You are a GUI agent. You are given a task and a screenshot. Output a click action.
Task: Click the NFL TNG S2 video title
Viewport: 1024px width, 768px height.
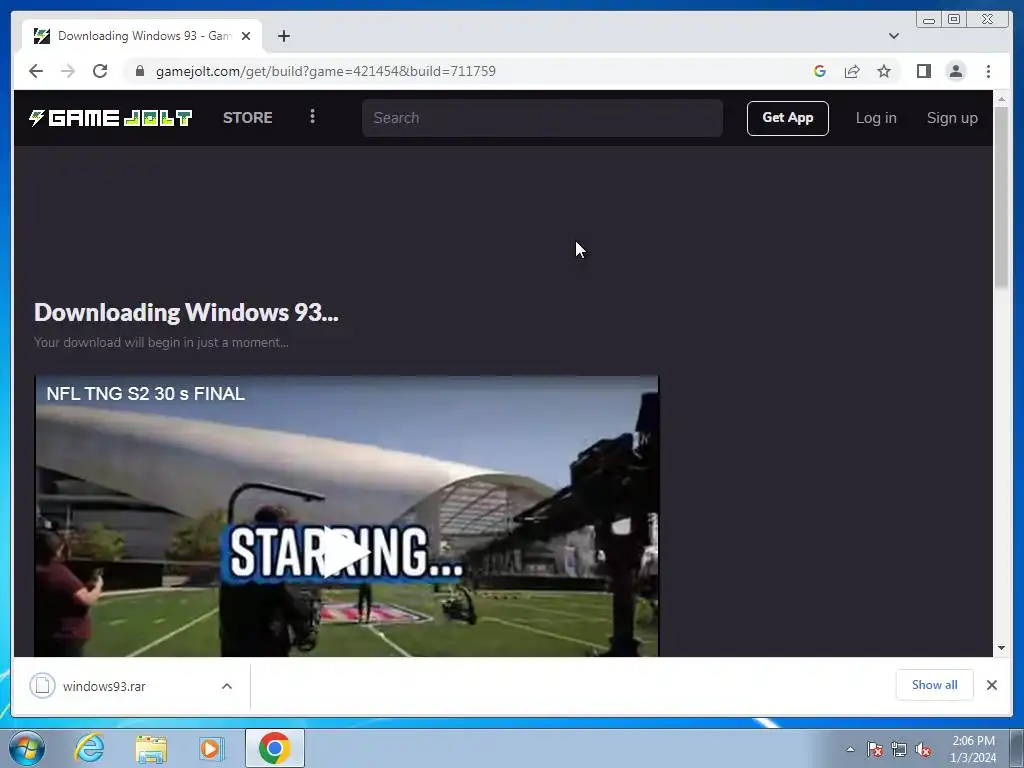(x=145, y=394)
